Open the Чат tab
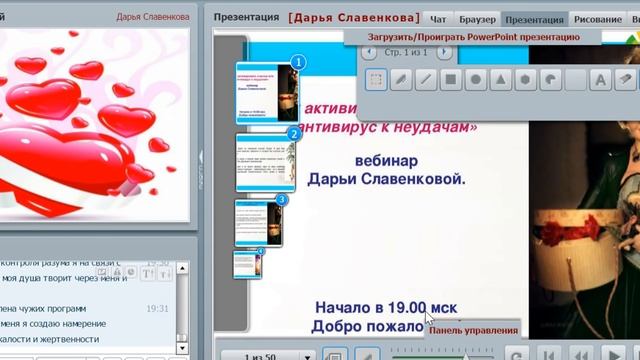The width and height of the screenshot is (640, 360). coord(438,19)
